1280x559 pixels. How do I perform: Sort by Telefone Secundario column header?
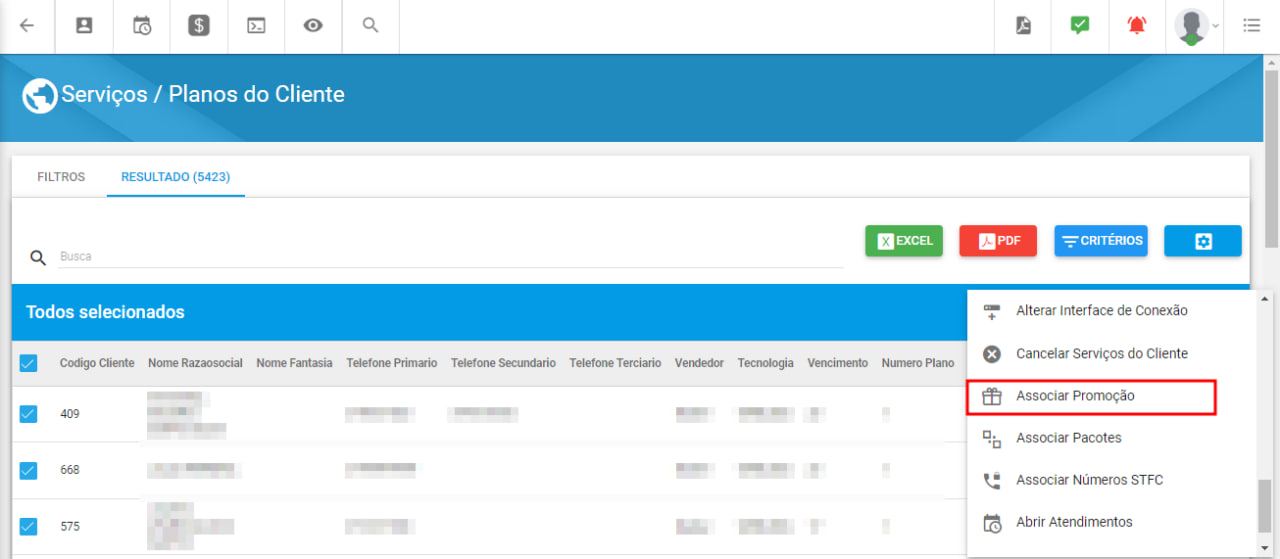click(x=503, y=363)
